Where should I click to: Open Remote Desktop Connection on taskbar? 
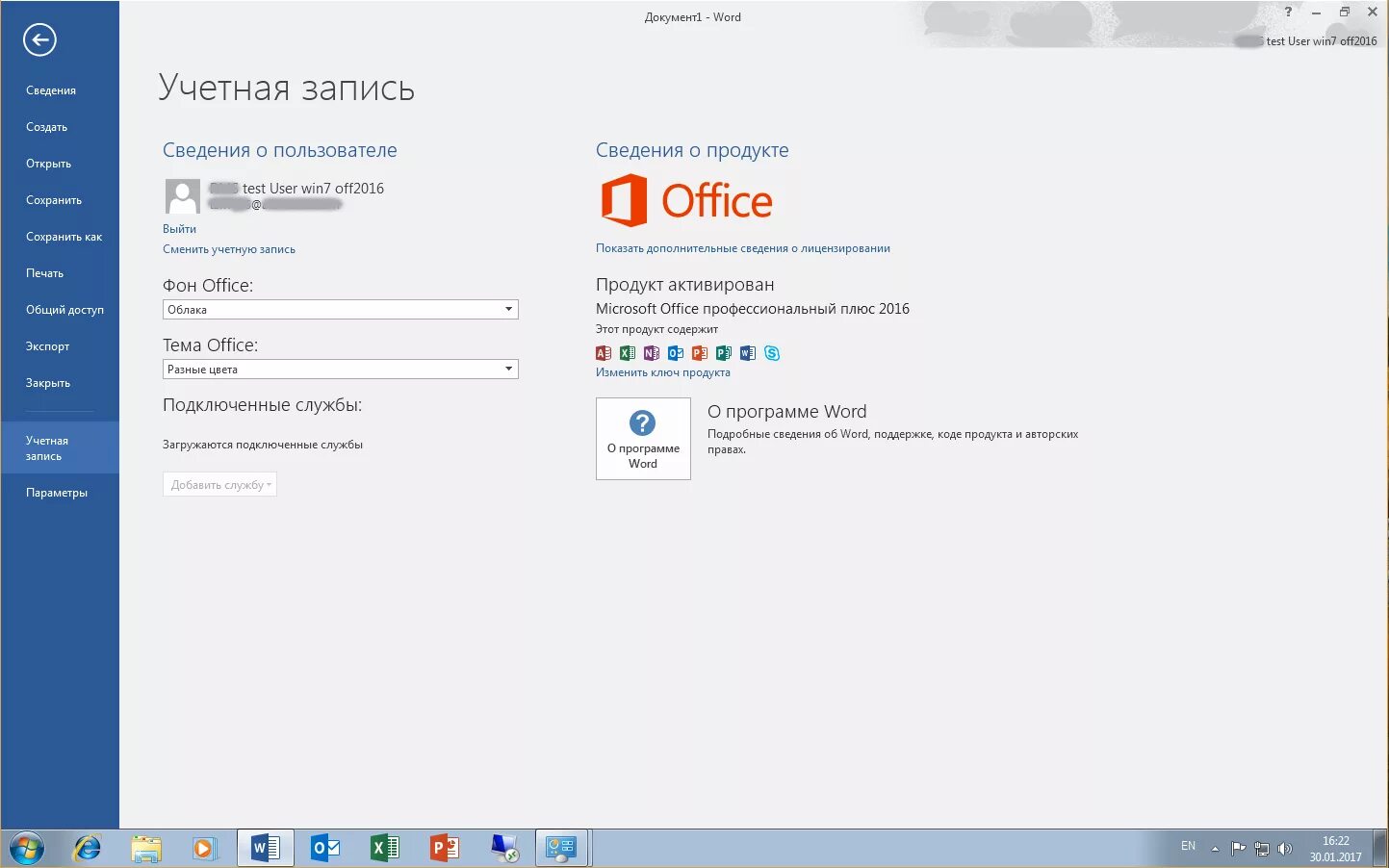(504, 848)
